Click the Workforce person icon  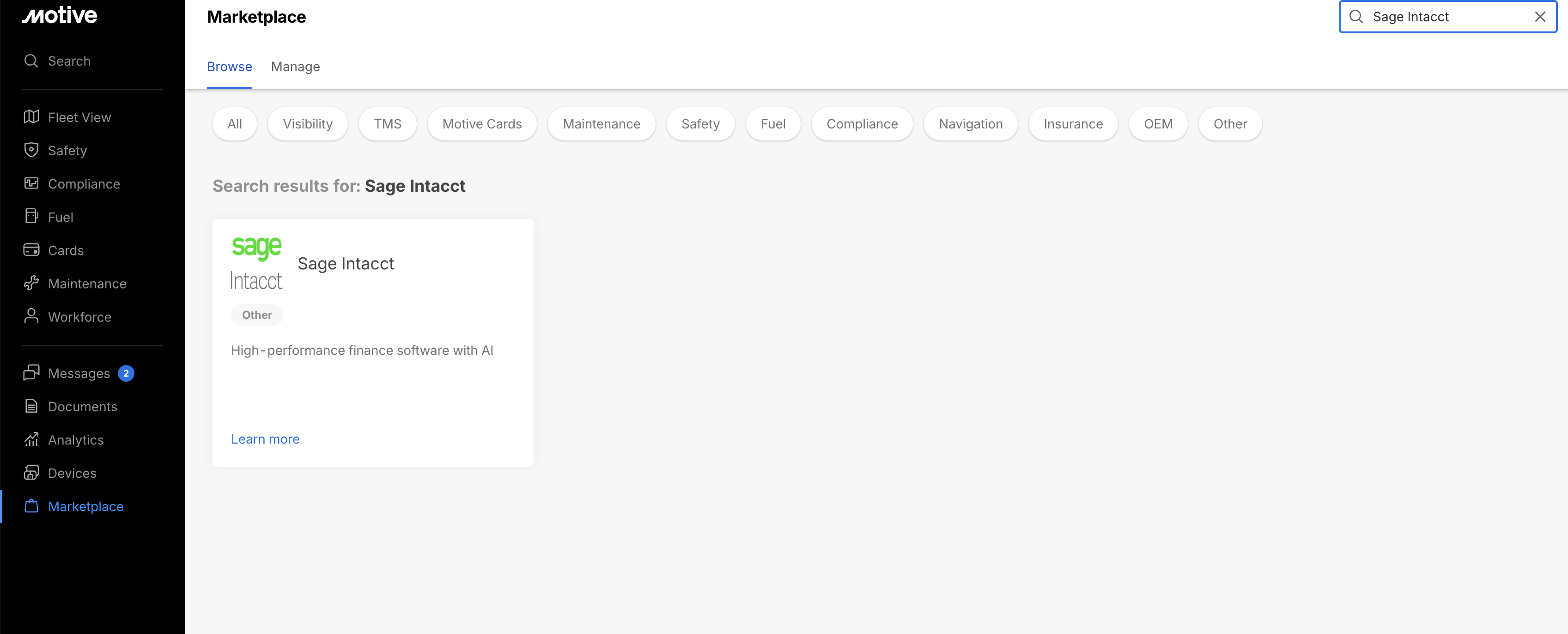click(31, 316)
